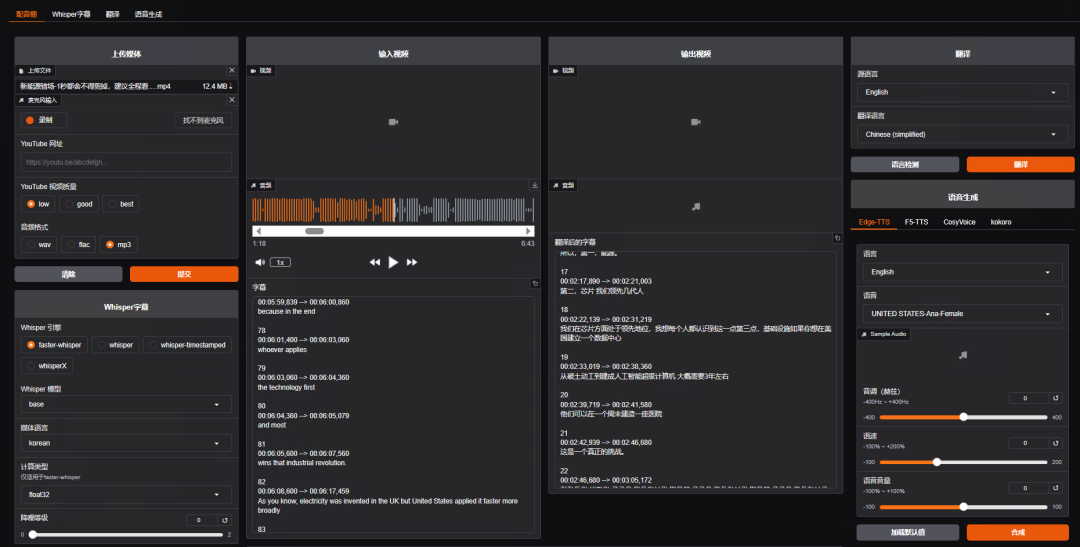The height and width of the screenshot is (547, 1080).
Task: Click the orange 翻译 translate button
Action: (1020, 165)
